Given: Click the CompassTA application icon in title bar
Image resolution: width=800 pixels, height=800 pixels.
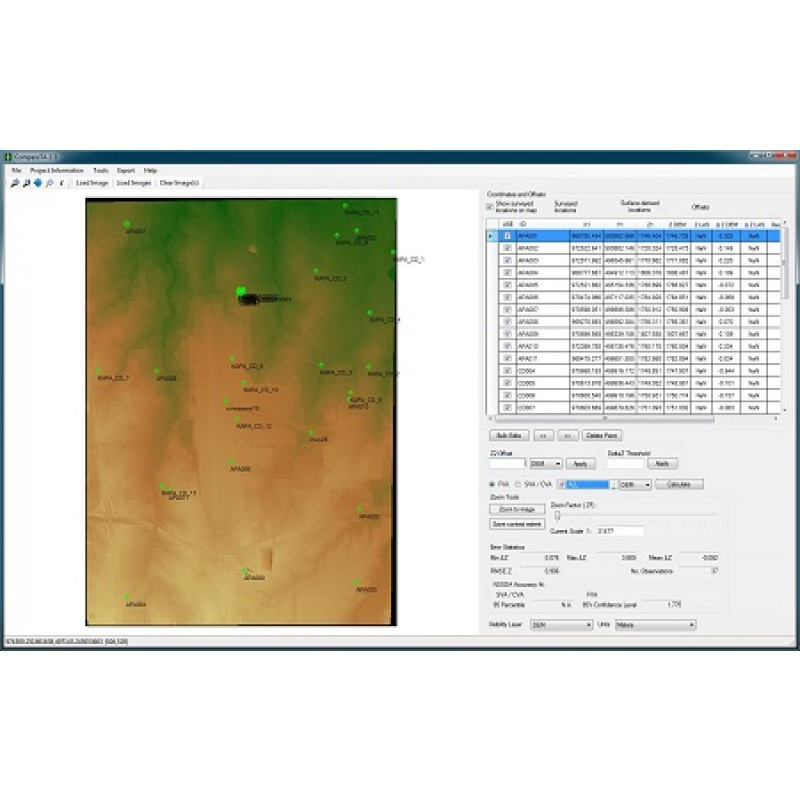Looking at the screenshot, I should (x=8, y=157).
